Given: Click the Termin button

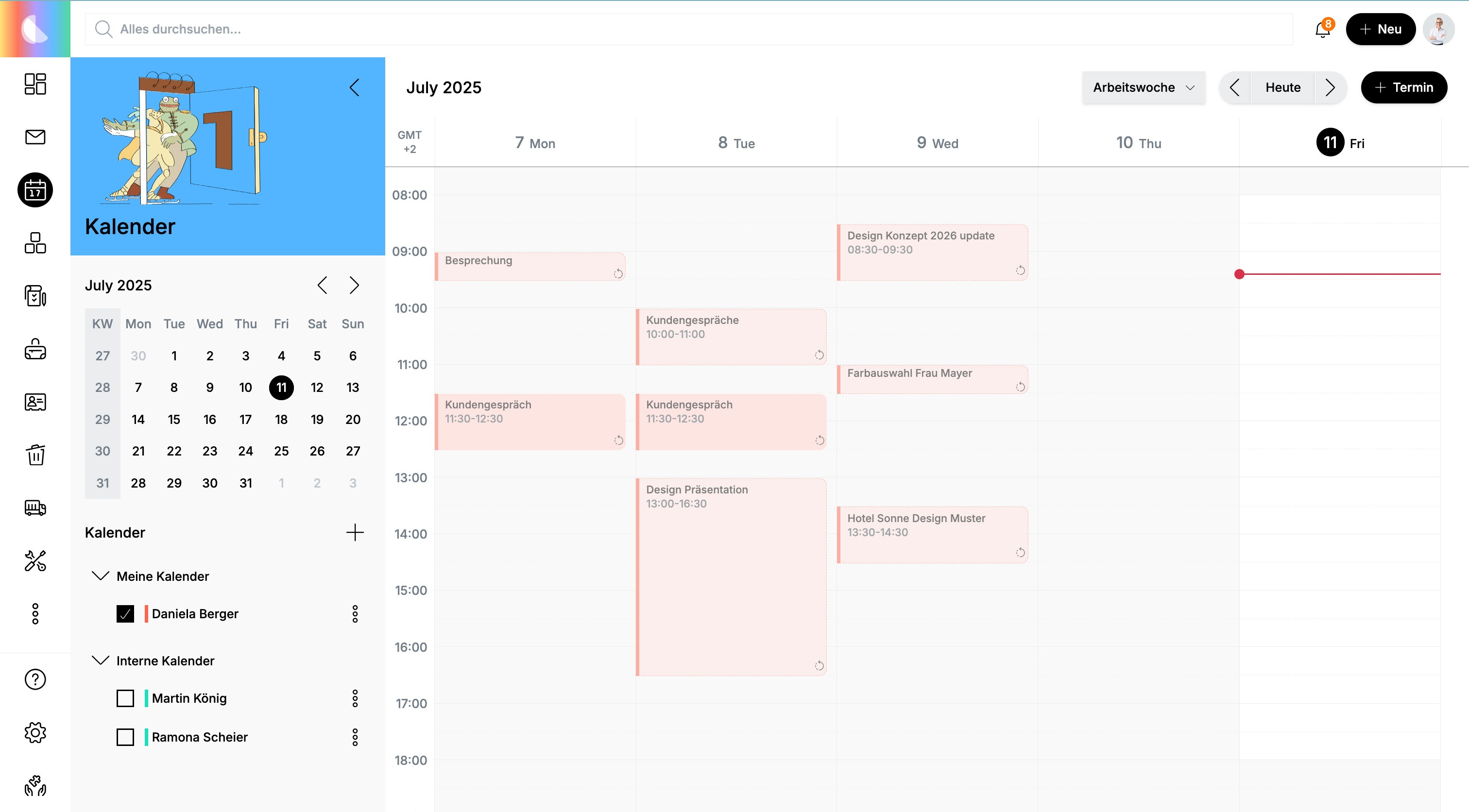Looking at the screenshot, I should point(1403,87).
